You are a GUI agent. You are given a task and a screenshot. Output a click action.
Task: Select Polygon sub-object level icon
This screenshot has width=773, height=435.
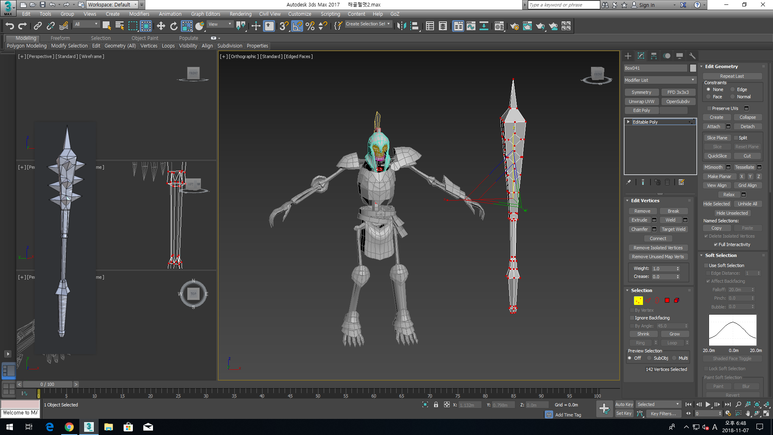(x=668, y=300)
